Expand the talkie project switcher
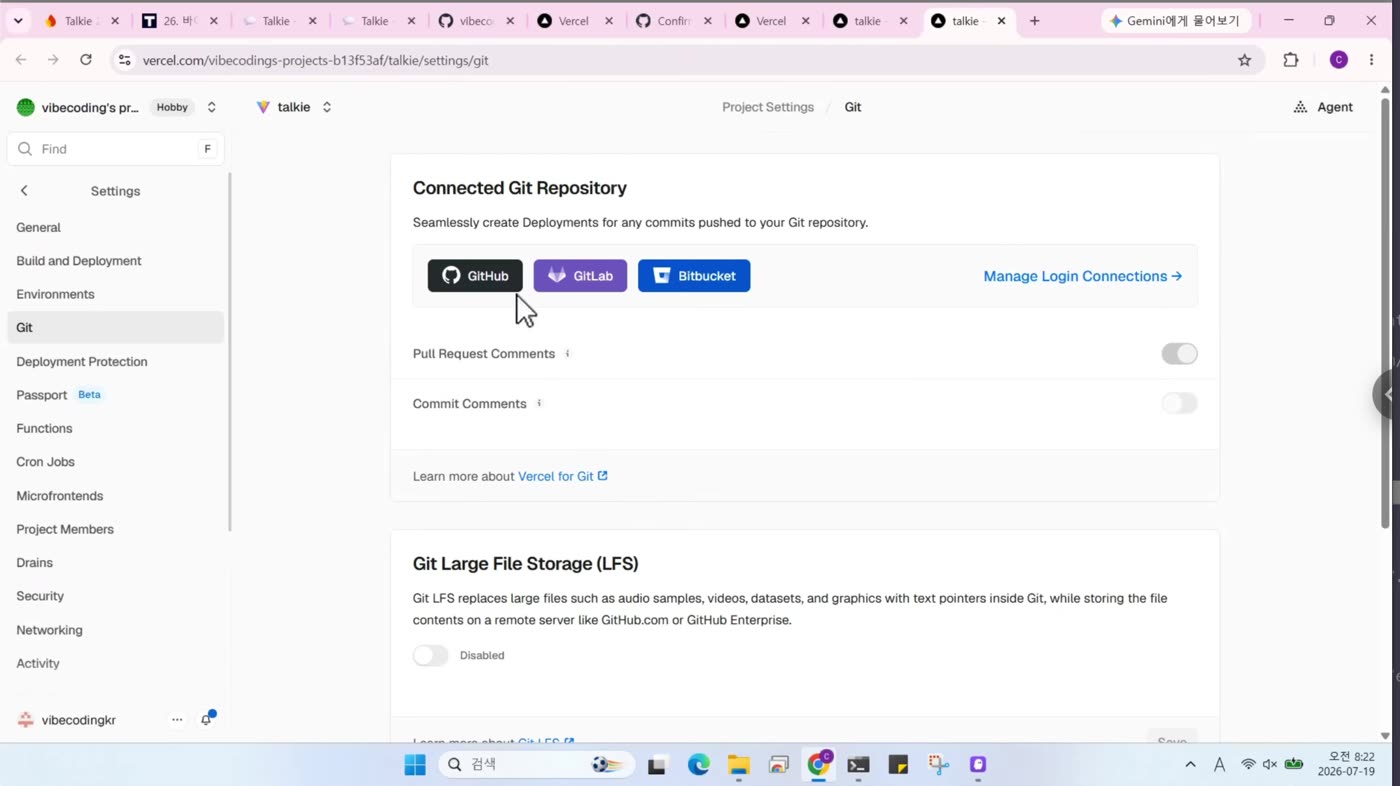 pos(326,107)
